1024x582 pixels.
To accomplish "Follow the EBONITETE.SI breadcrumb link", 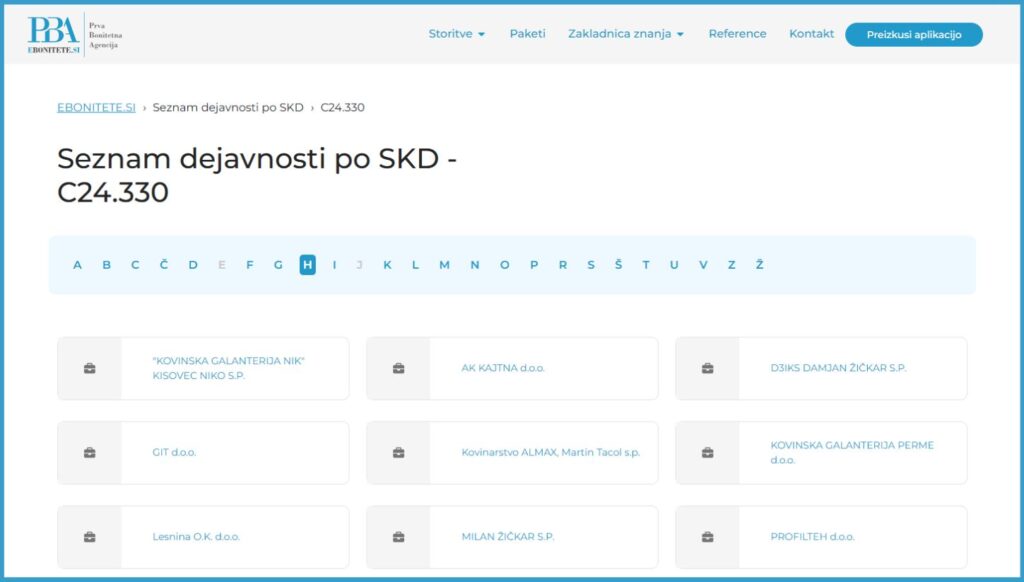I will coord(96,107).
